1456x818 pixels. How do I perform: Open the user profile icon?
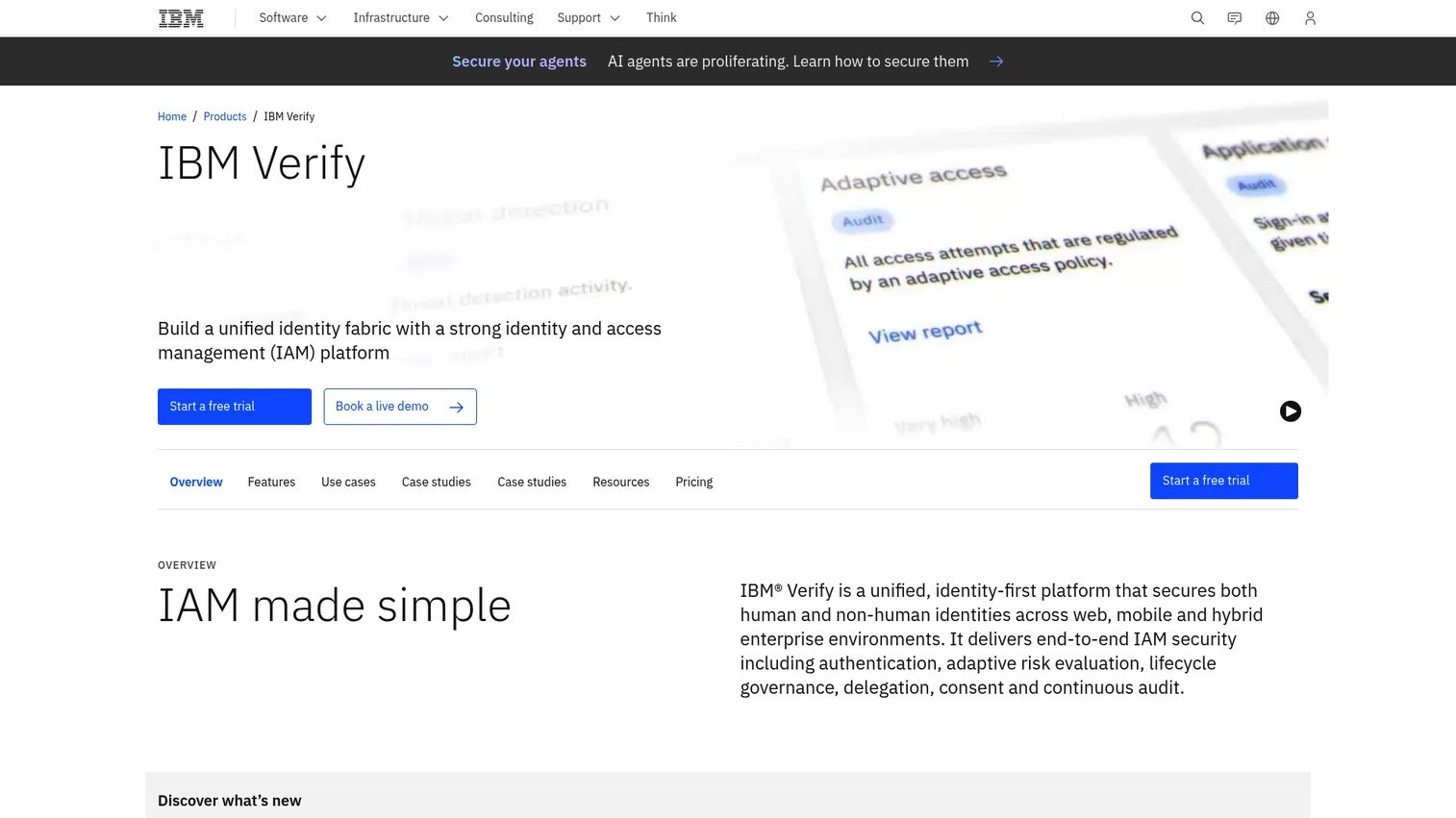point(1310,18)
